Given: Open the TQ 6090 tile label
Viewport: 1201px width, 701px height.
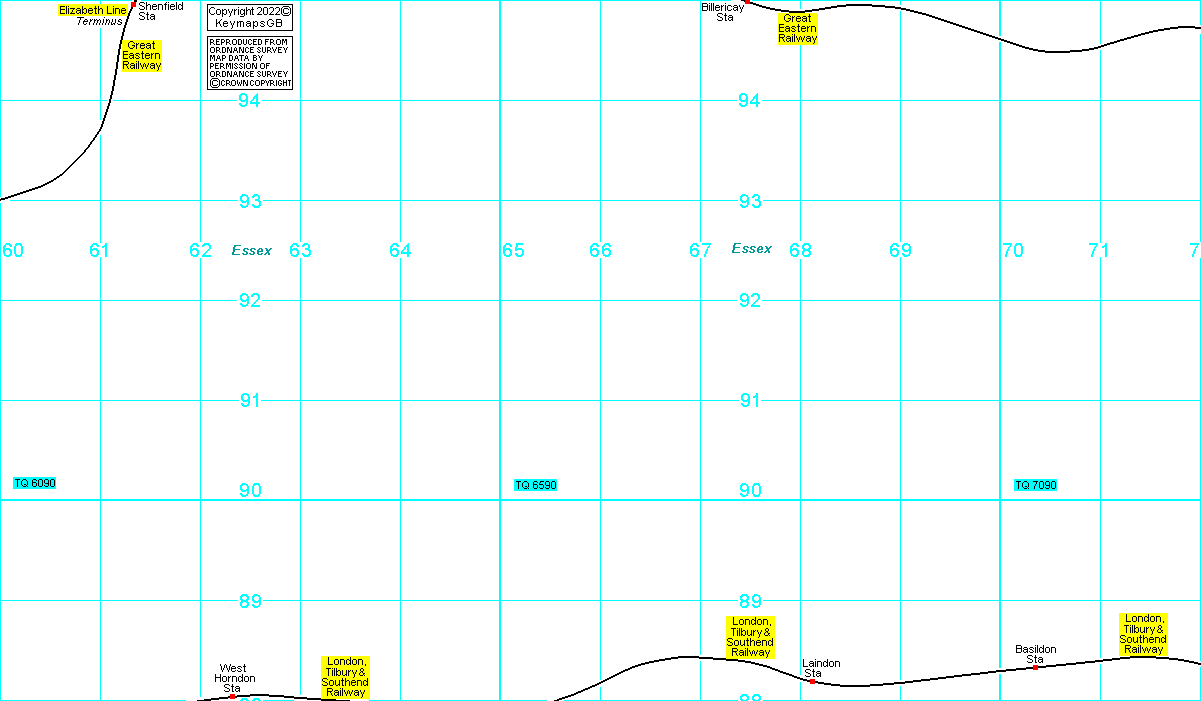Looking at the screenshot, I should pyautogui.click(x=35, y=483).
